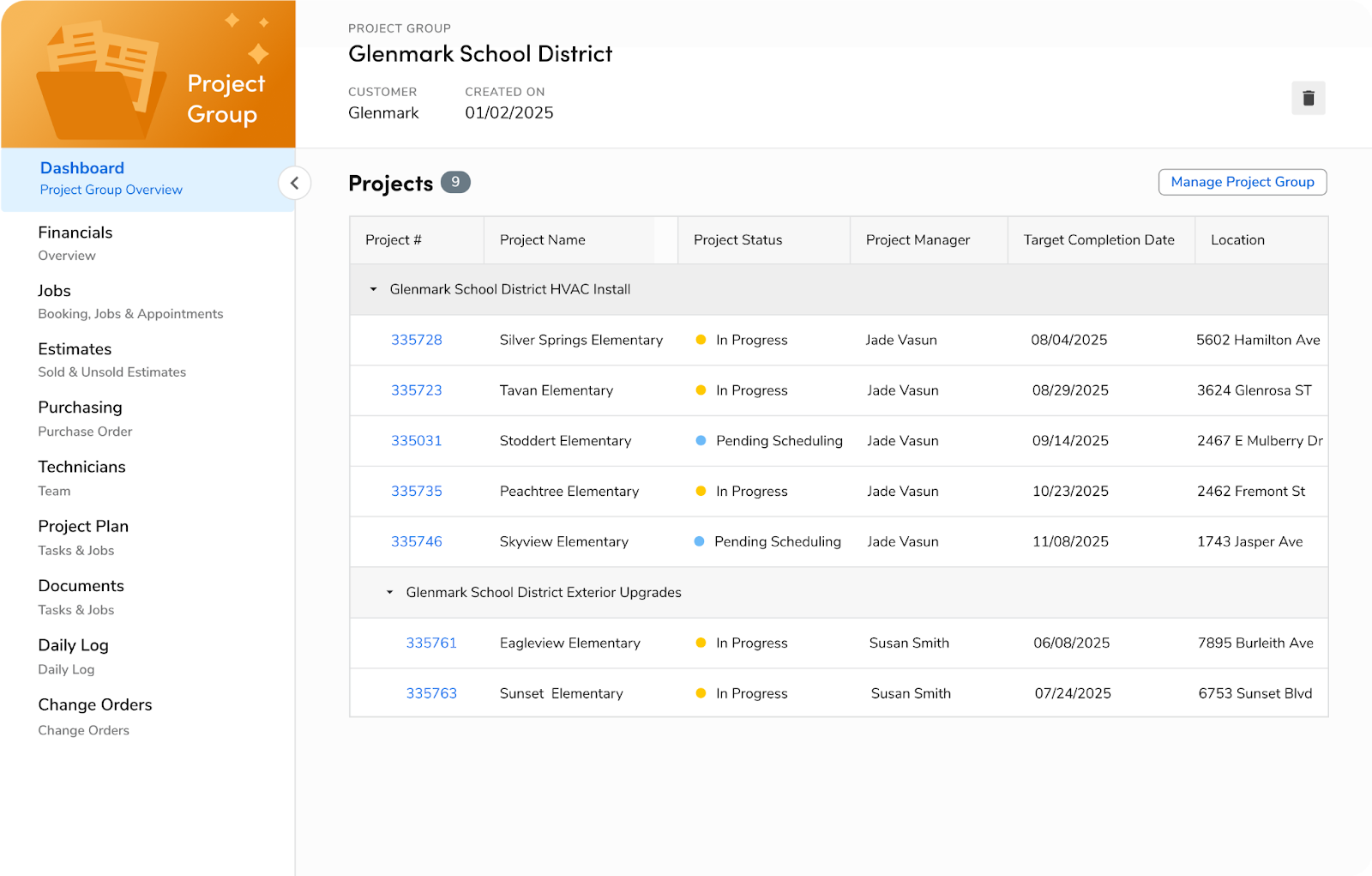Click location 5602 Hamilton Ave

point(1258,340)
